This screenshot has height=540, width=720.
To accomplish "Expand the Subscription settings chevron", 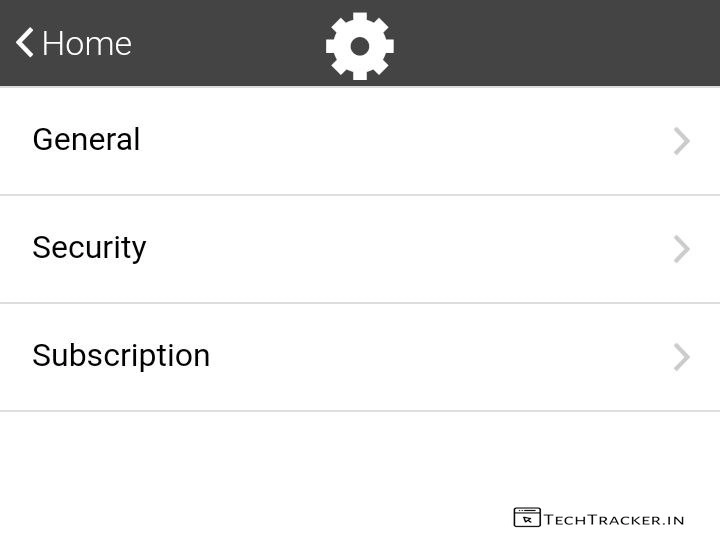I will (x=682, y=357).
